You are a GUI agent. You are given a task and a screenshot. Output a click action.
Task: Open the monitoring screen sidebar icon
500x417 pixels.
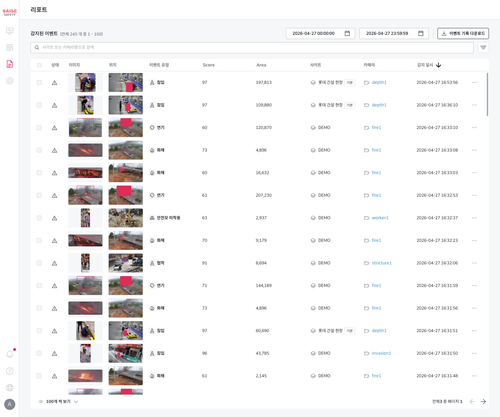click(x=10, y=31)
